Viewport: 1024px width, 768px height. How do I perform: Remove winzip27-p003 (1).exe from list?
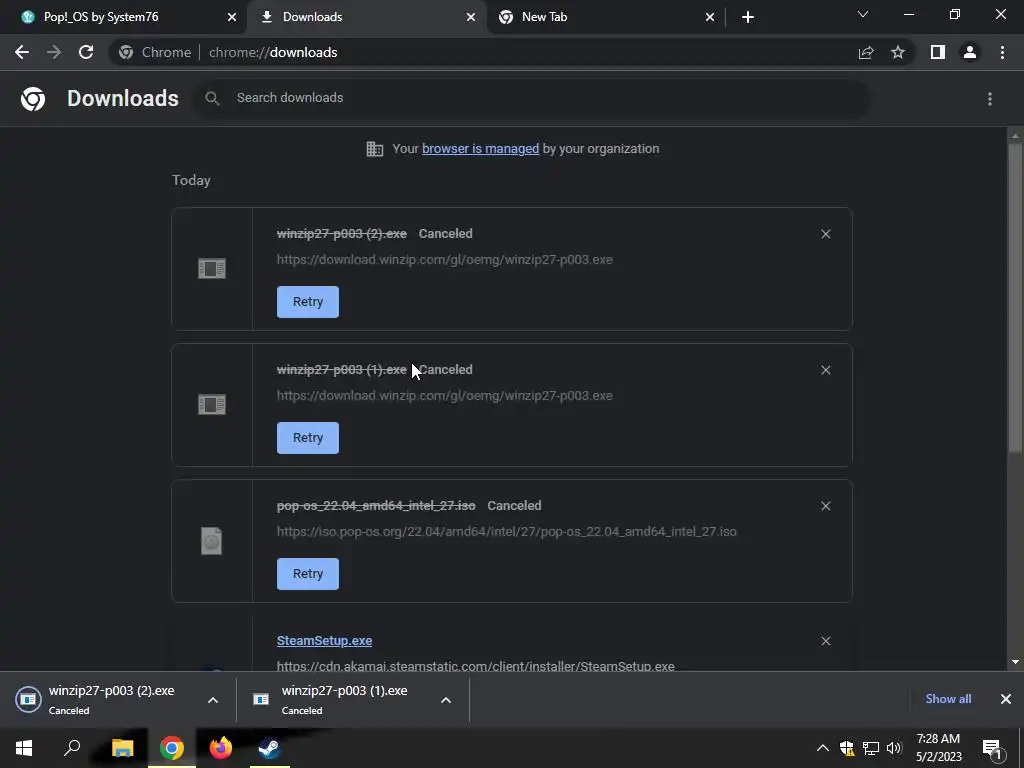pos(825,370)
